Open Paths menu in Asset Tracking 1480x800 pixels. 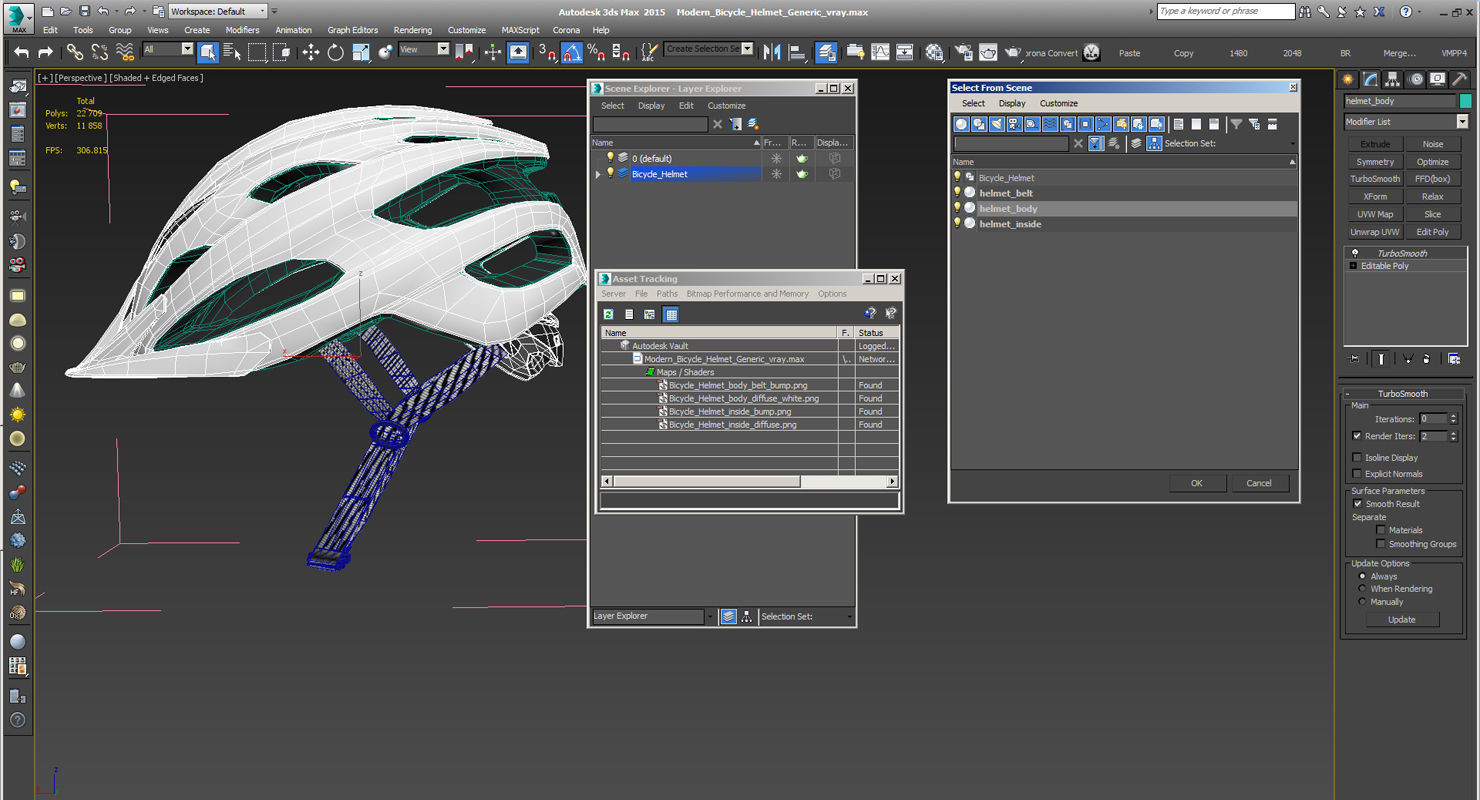pos(667,294)
